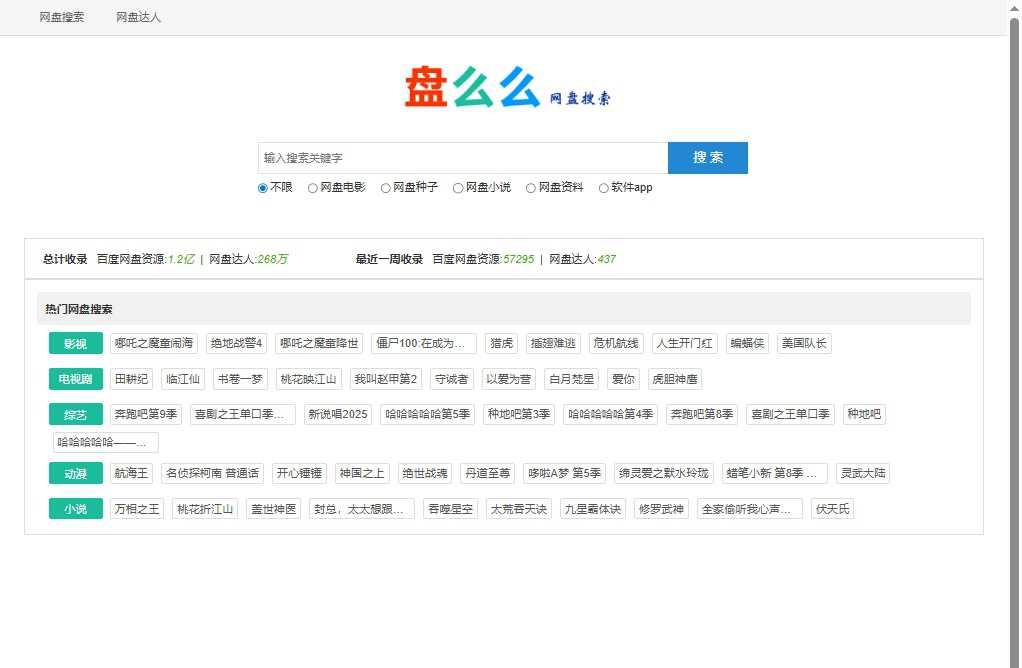Screen dimensions: 1022x668
Task: Select the 电视剧 category badge
Action: [x=75, y=378]
